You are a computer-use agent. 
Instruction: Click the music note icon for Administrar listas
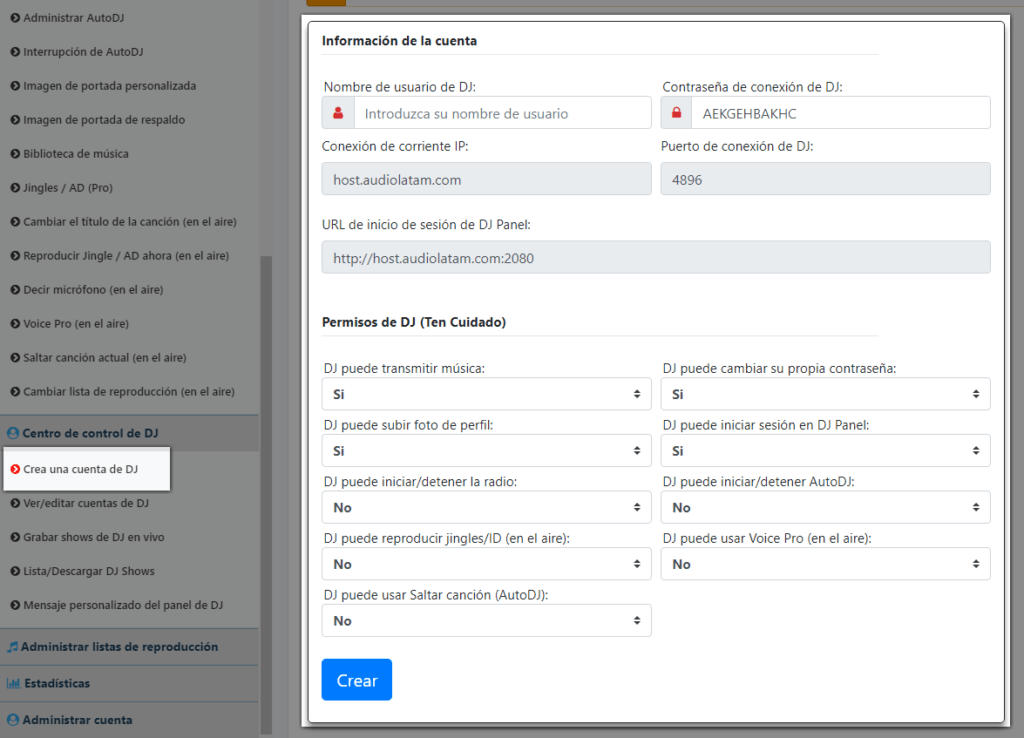[12, 647]
